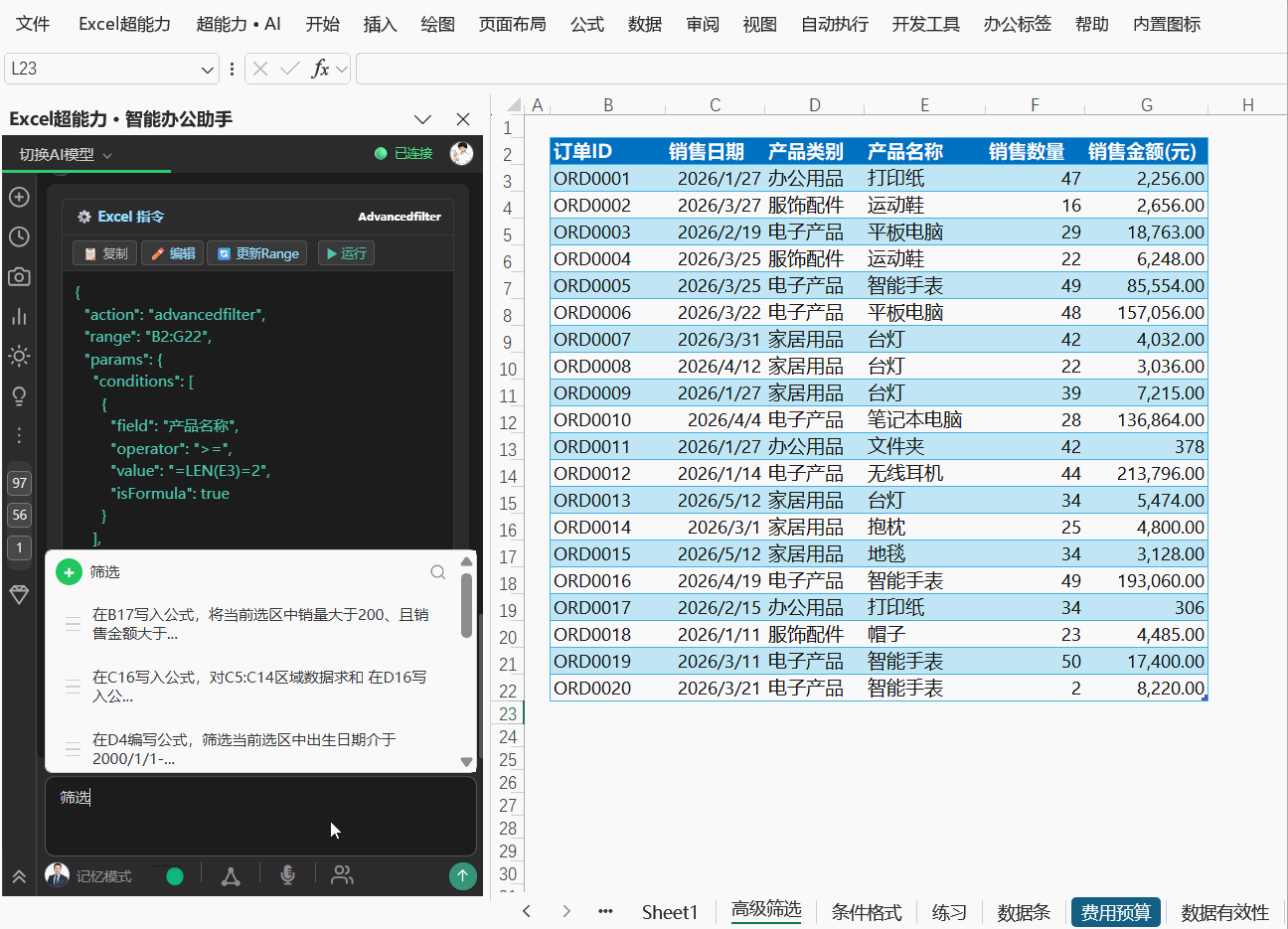Image resolution: width=1288 pixels, height=929 pixels.
Task: Click the green plus beside 筛选
Action: point(69,572)
